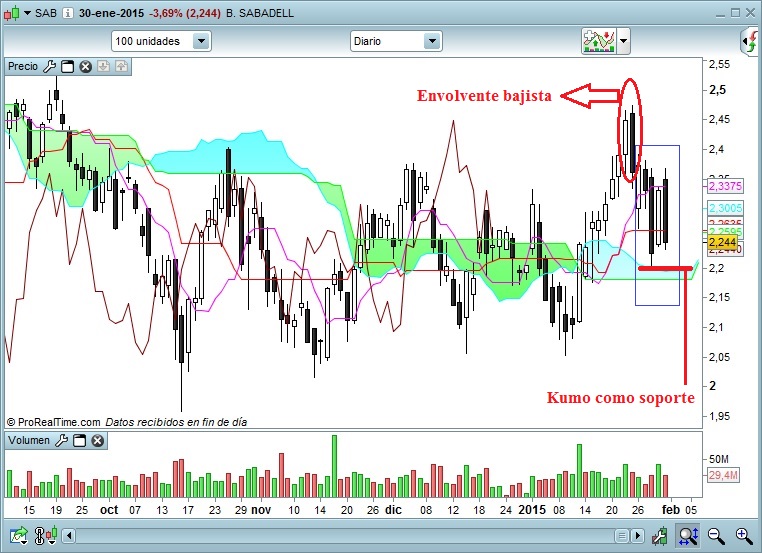Open the SAB instrument info icon
The width and height of the screenshot is (762, 553).
pyautogui.click(x=68, y=13)
